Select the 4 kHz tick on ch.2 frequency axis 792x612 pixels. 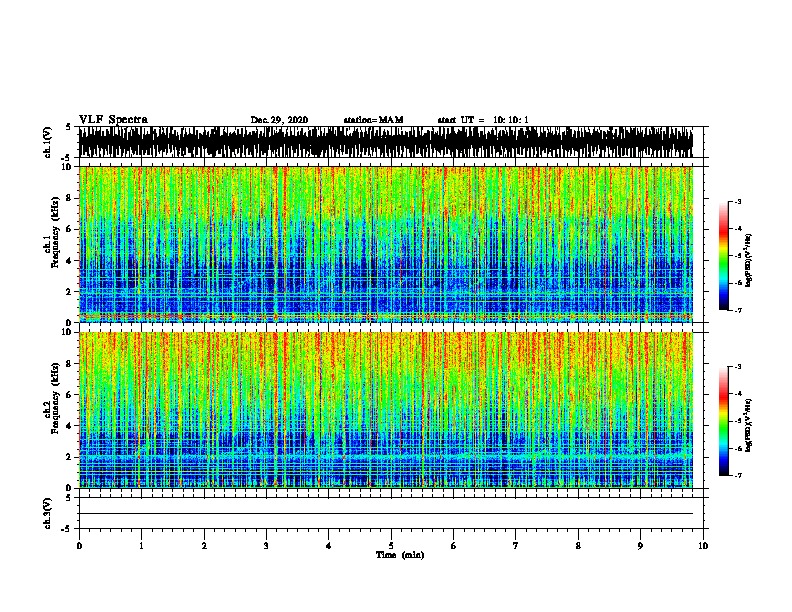tap(69, 426)
